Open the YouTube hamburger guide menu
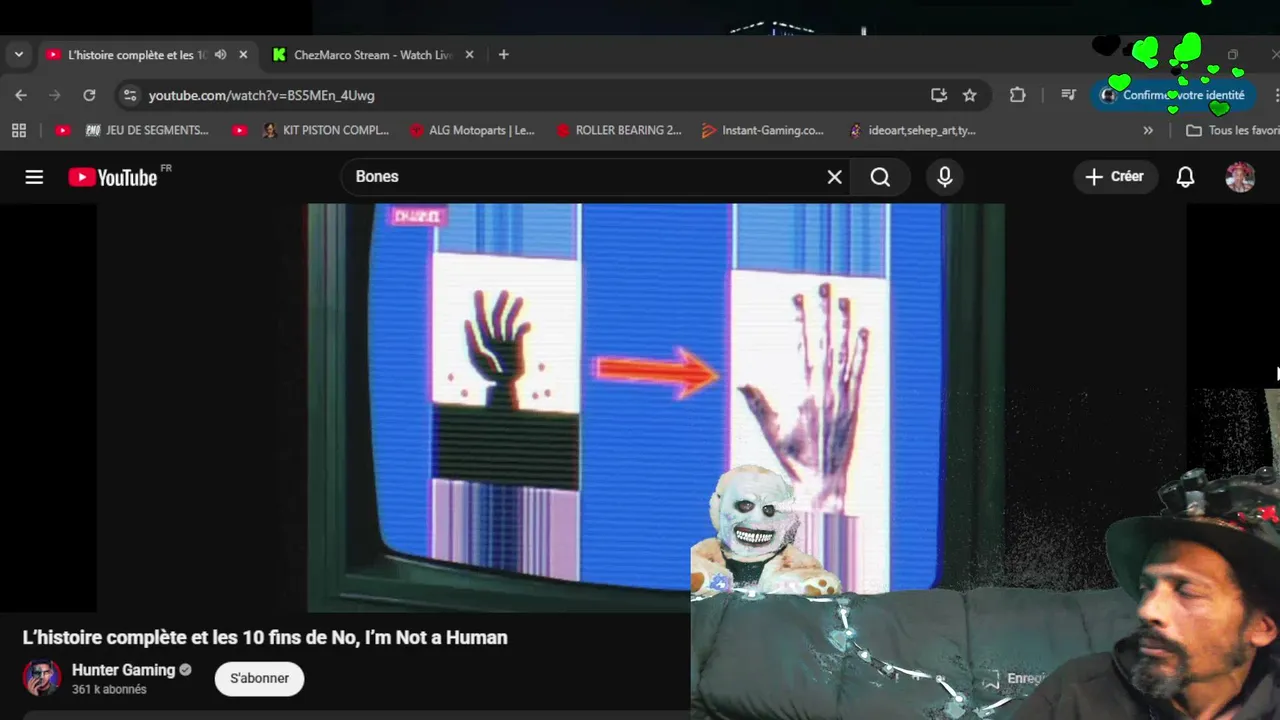Viewport: 1280px width, 720px height. 34,177
